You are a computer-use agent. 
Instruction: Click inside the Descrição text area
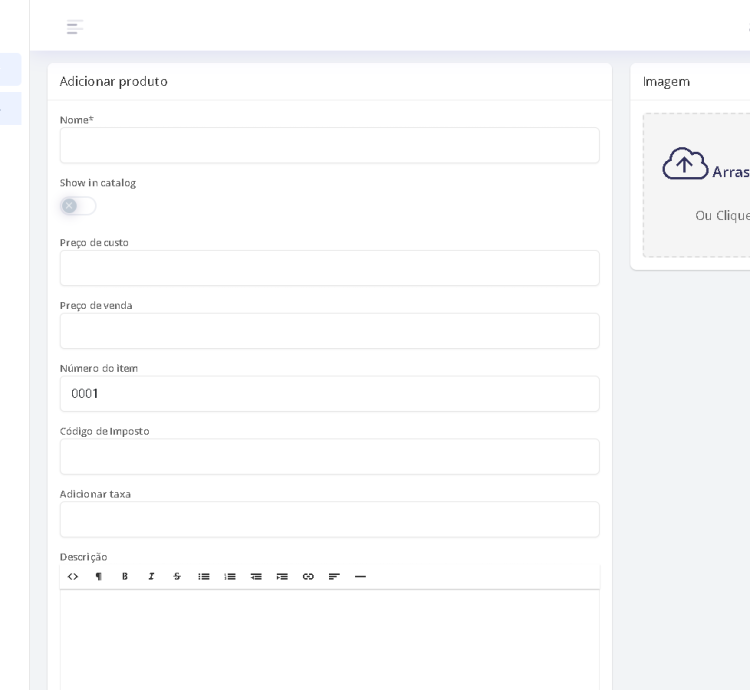pyautogui.click(x=329, y=640)
